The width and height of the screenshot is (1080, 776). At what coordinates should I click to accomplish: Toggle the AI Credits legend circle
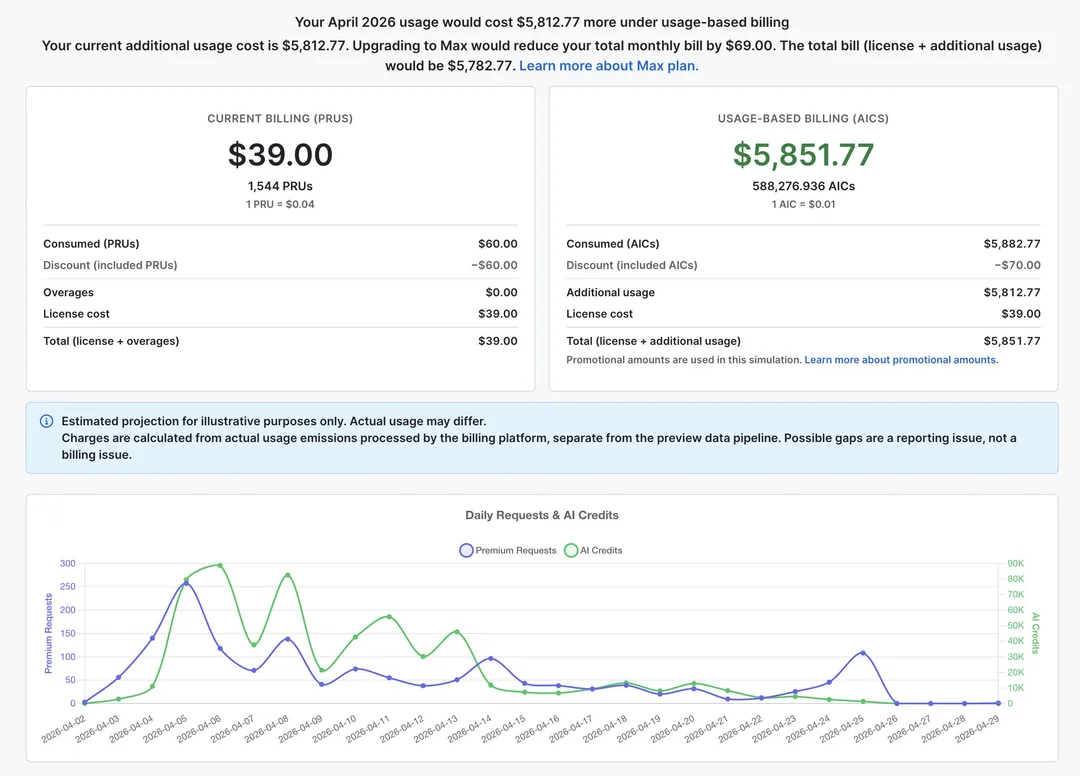[571, 550]
